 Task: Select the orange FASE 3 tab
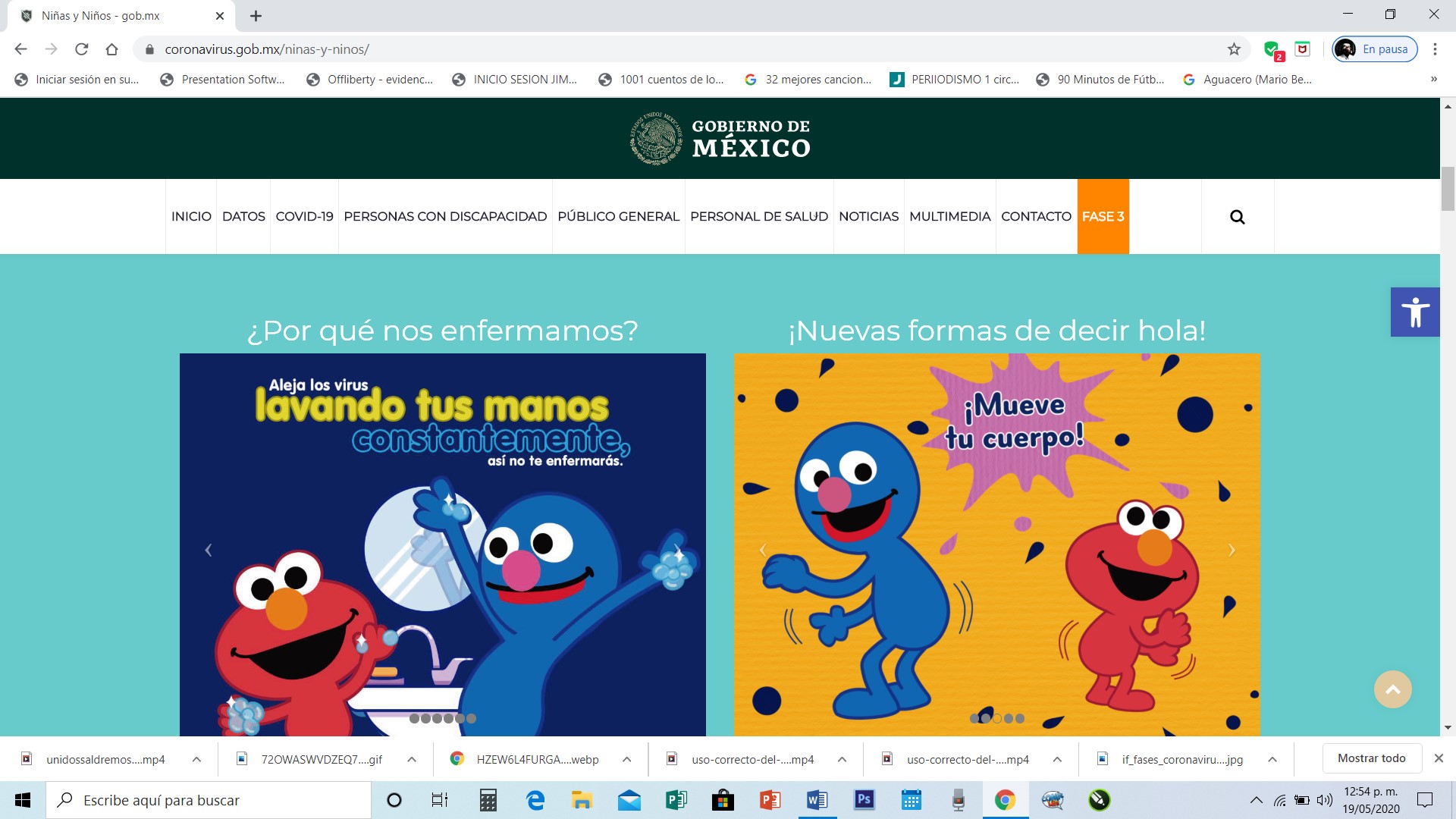tap(1103, 217)
